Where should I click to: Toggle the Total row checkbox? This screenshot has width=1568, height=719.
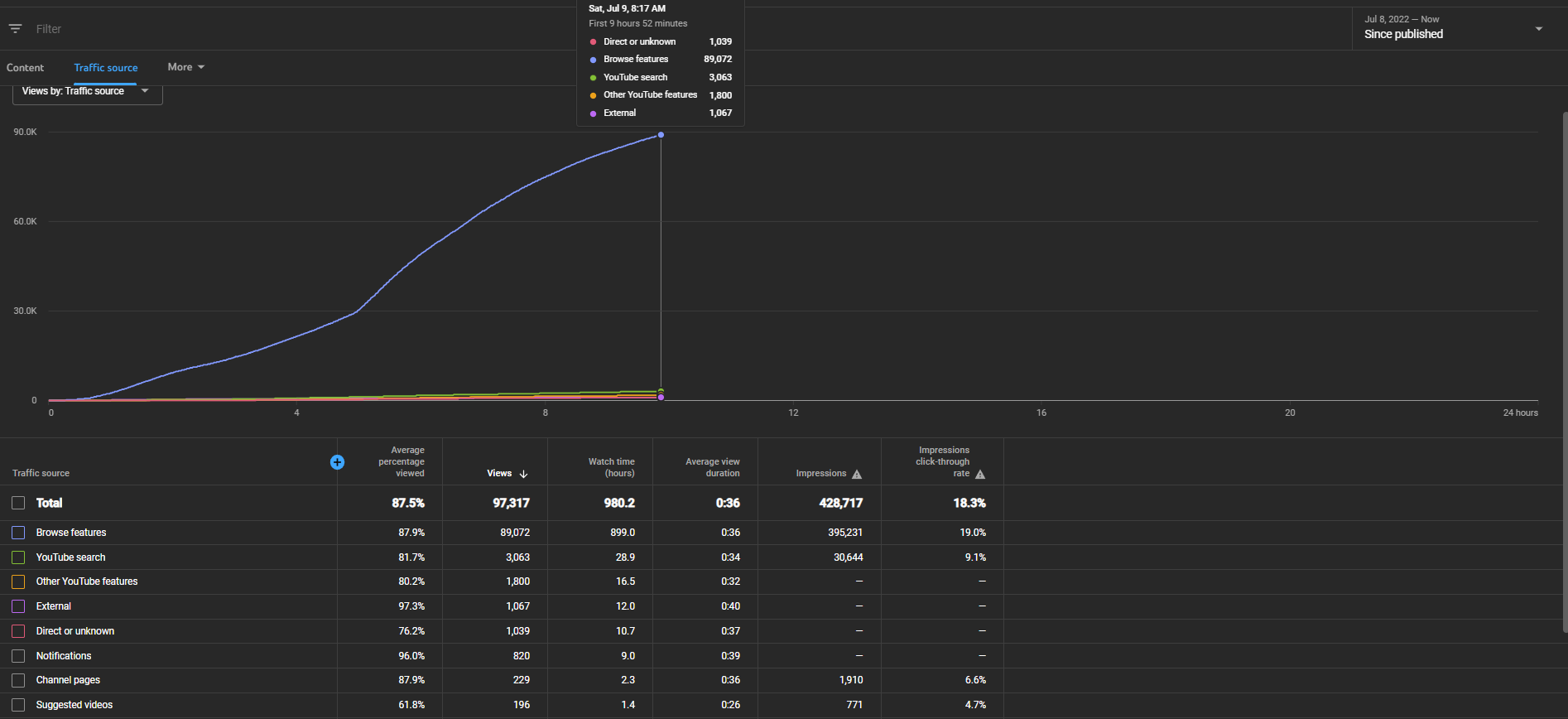click(18, 503)
